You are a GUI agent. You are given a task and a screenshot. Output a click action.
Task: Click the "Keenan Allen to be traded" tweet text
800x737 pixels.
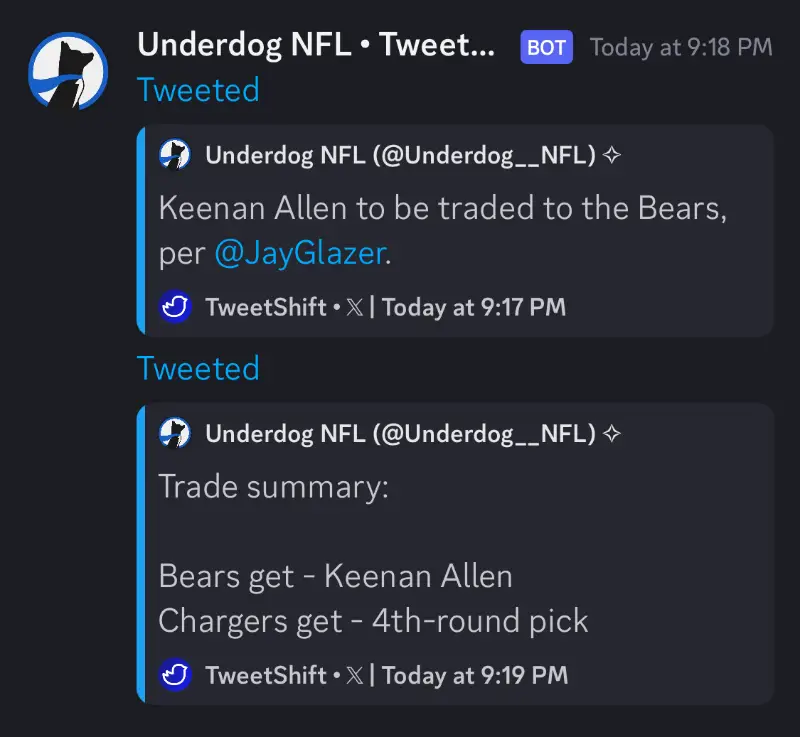click(x=440, y=209)
